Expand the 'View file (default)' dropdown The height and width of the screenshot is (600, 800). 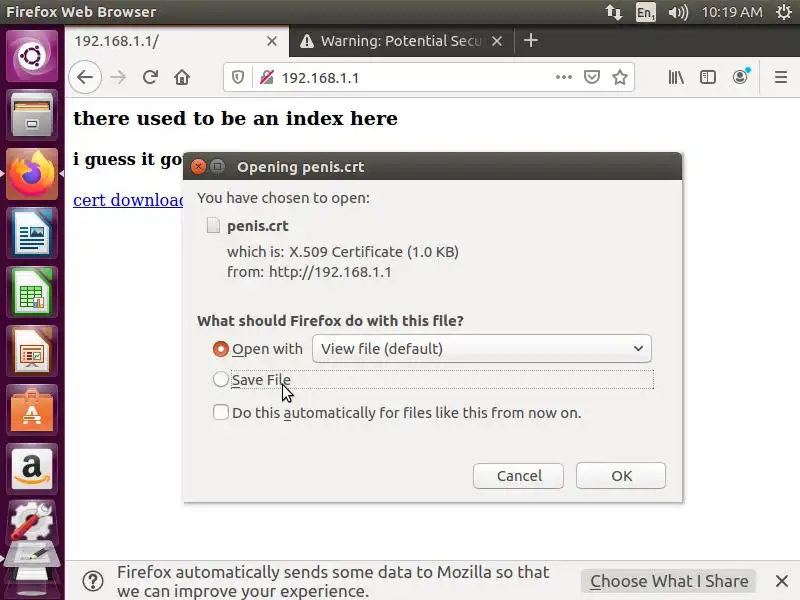(482, 349)
